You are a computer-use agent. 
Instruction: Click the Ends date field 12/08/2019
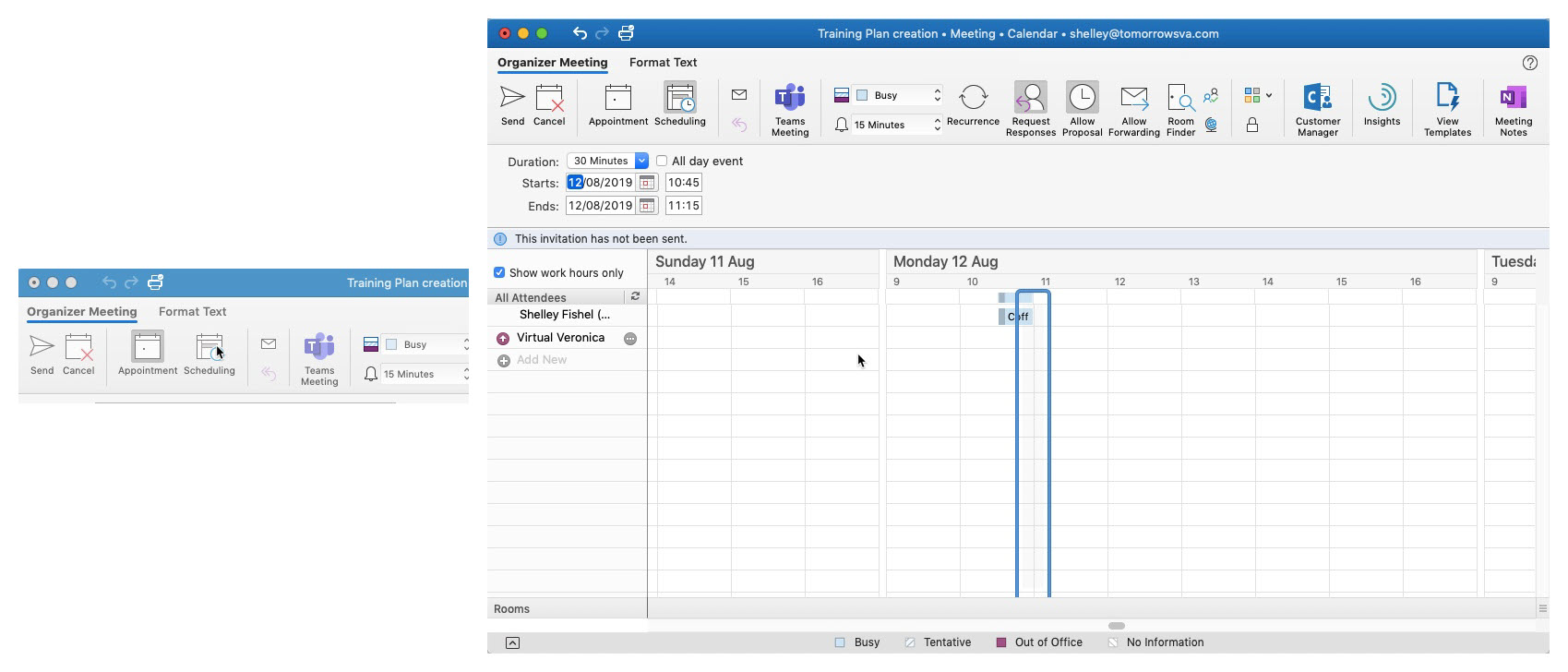pyautogui.click(x=600, y=206)
